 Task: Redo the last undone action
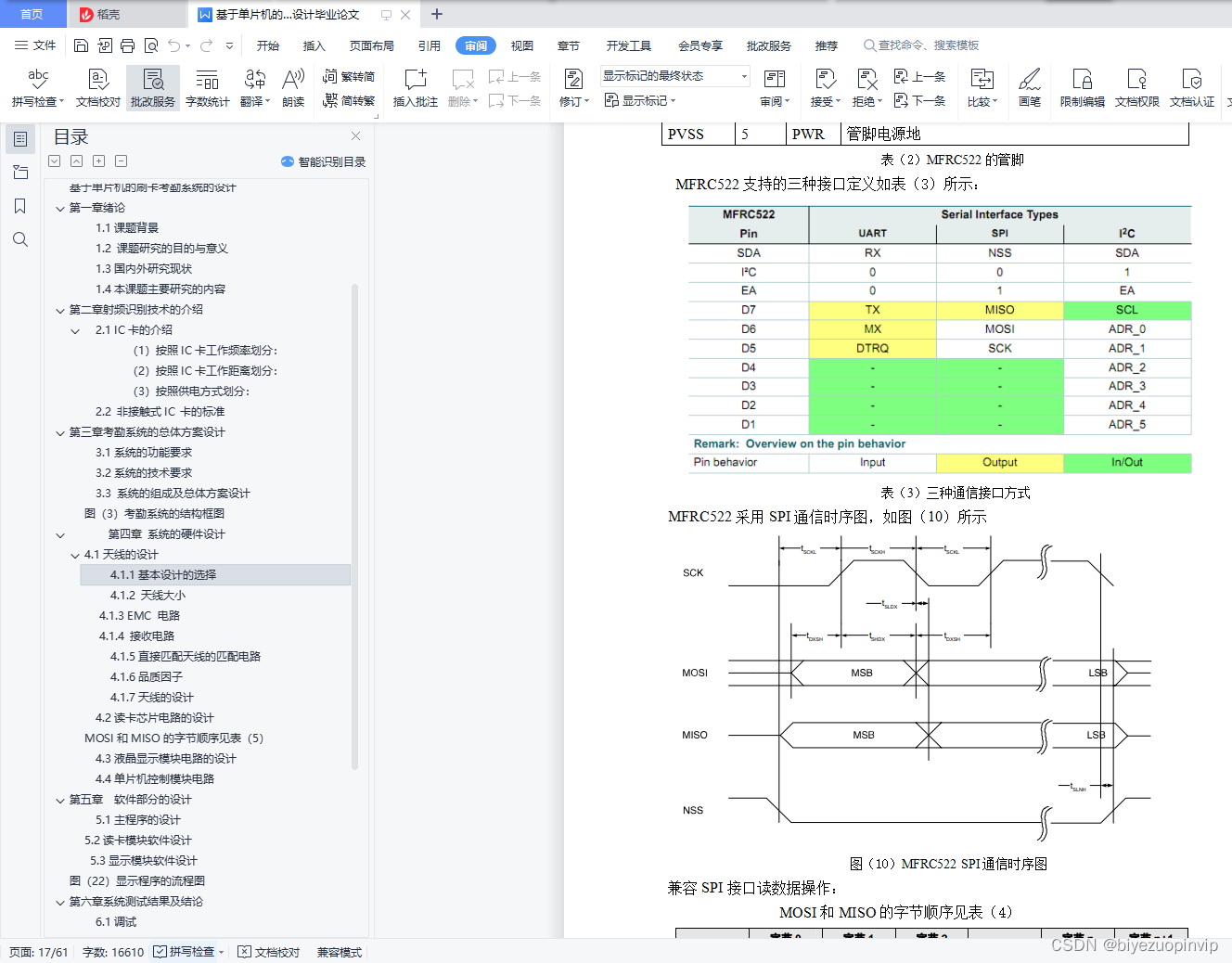[206, 45]
